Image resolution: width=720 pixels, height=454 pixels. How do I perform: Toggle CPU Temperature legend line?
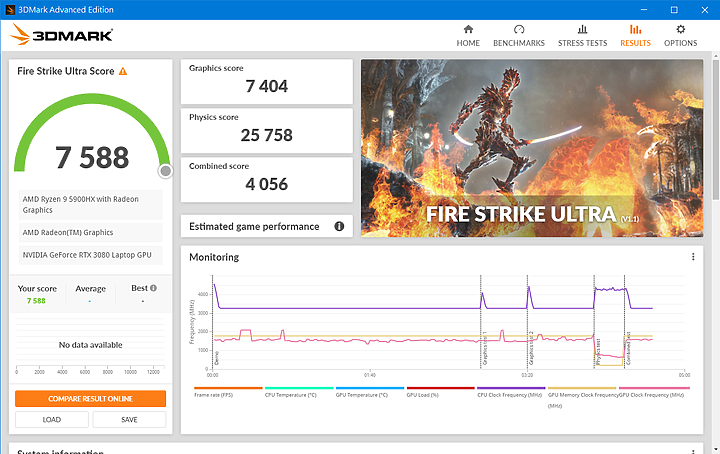(x=299, y=392)
